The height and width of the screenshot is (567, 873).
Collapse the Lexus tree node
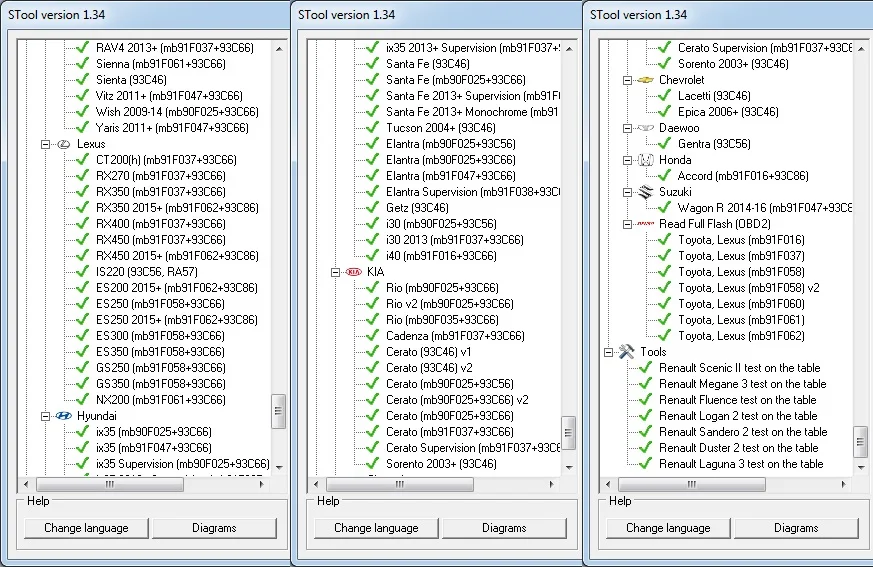[x=45, y=144]
